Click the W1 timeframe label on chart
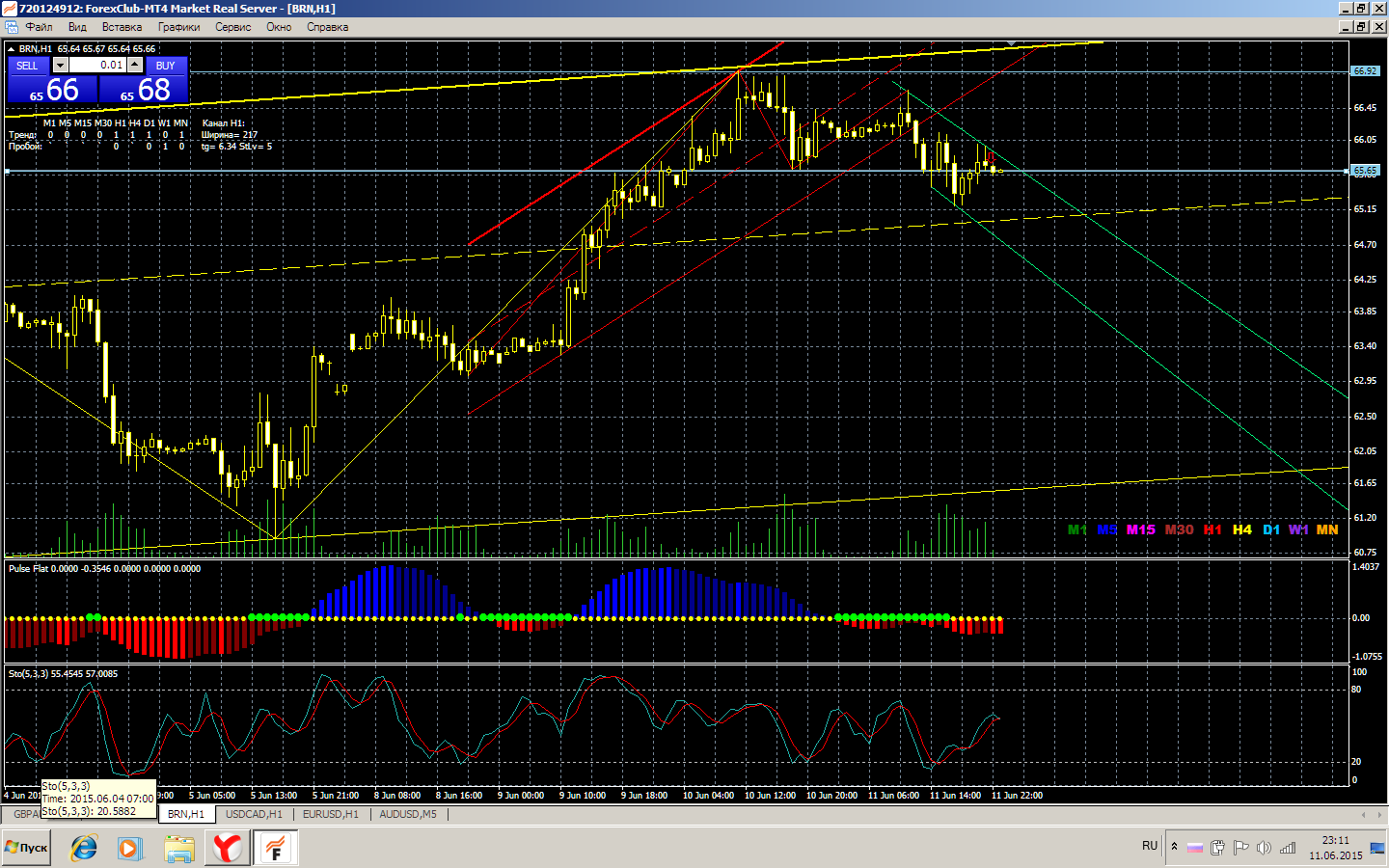Image resolution: width=1389 pixels, height=868 pixels. [1299, 529]
